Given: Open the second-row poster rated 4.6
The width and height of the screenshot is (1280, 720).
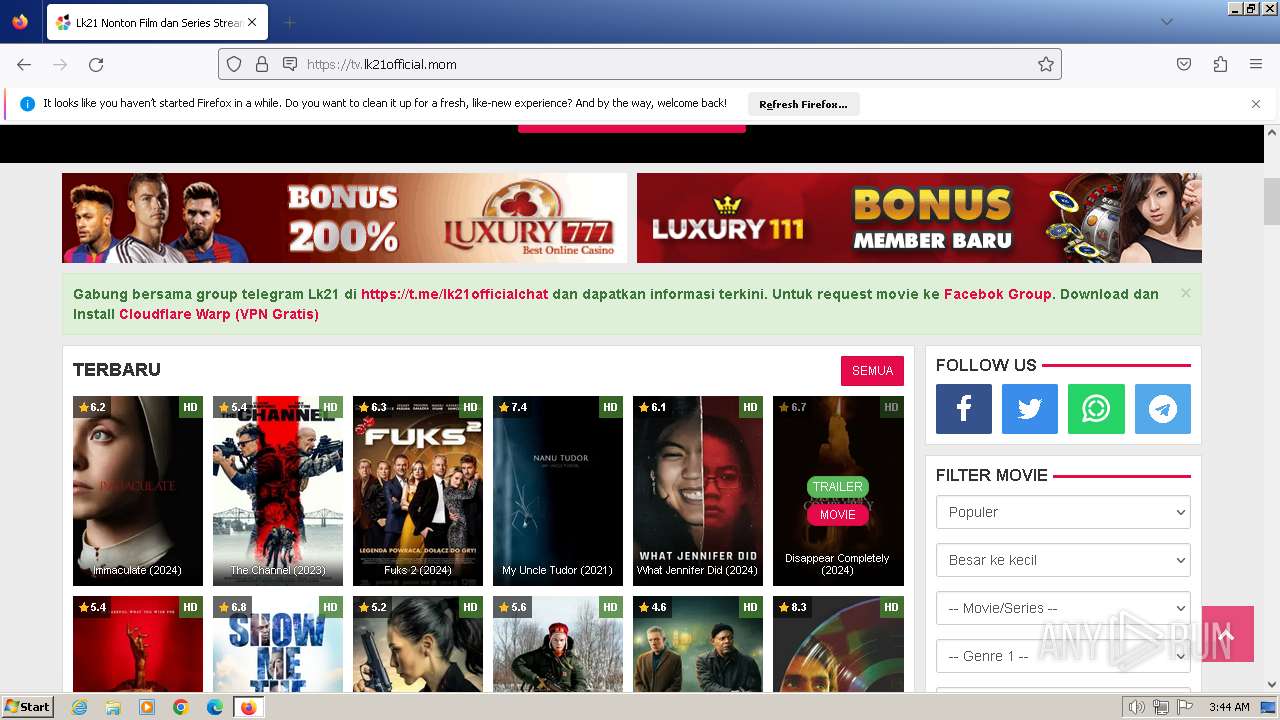Looking at the screenshot, I should 698,644.
